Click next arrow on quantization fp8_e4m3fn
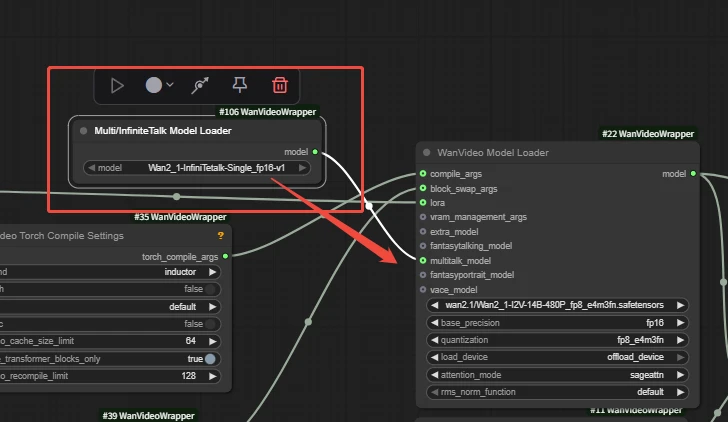This screenshot has width=728, height=422. point(681,340)
